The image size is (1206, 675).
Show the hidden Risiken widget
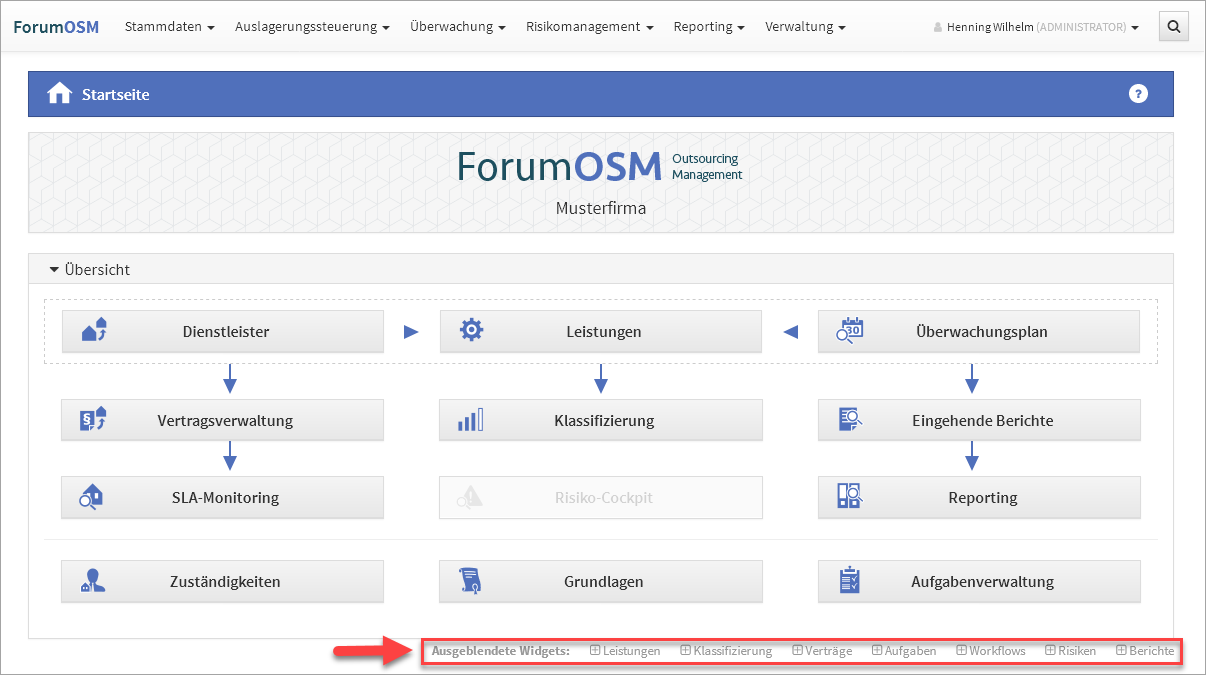click(1071, 651)
